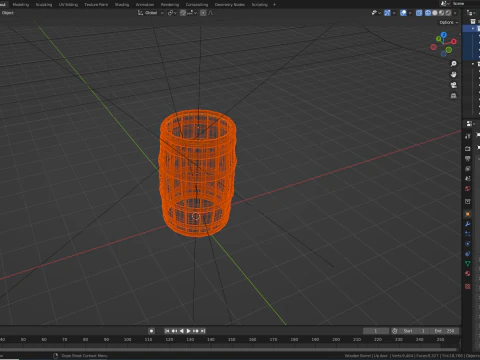Image resolution: width=480 pixels, height=360 pixels.
Task: Toggle show gizmo button
Action: [387, 13]
